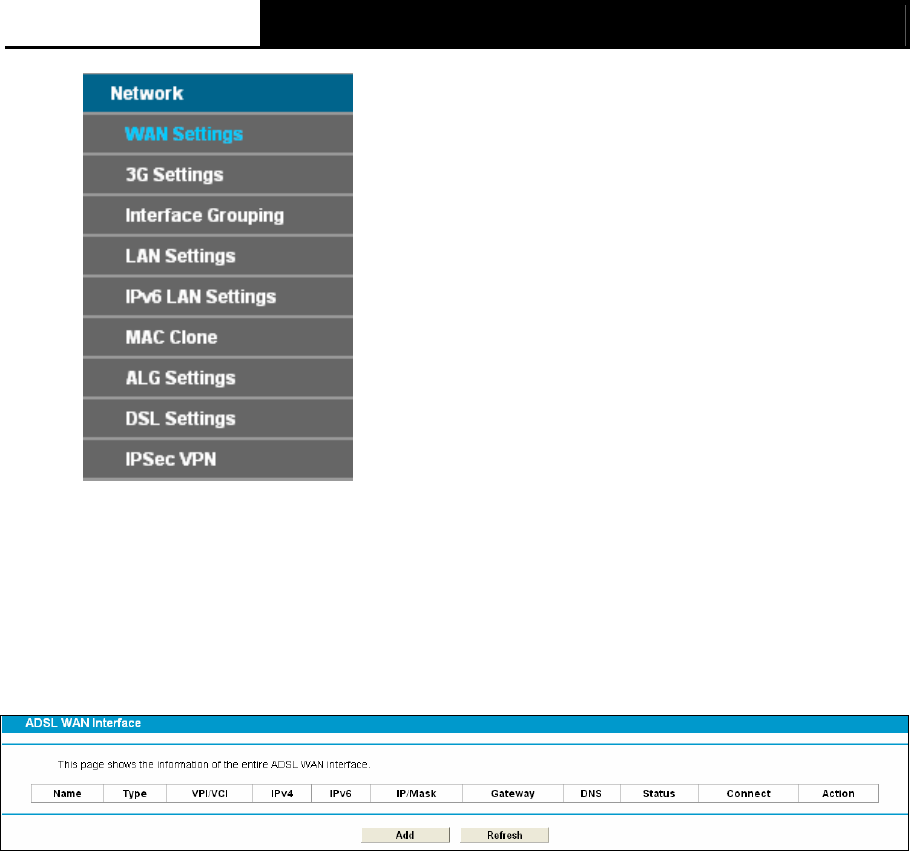Screen dimensions: 910x851
Task: Click the Type column header
Action: (135, 794)
